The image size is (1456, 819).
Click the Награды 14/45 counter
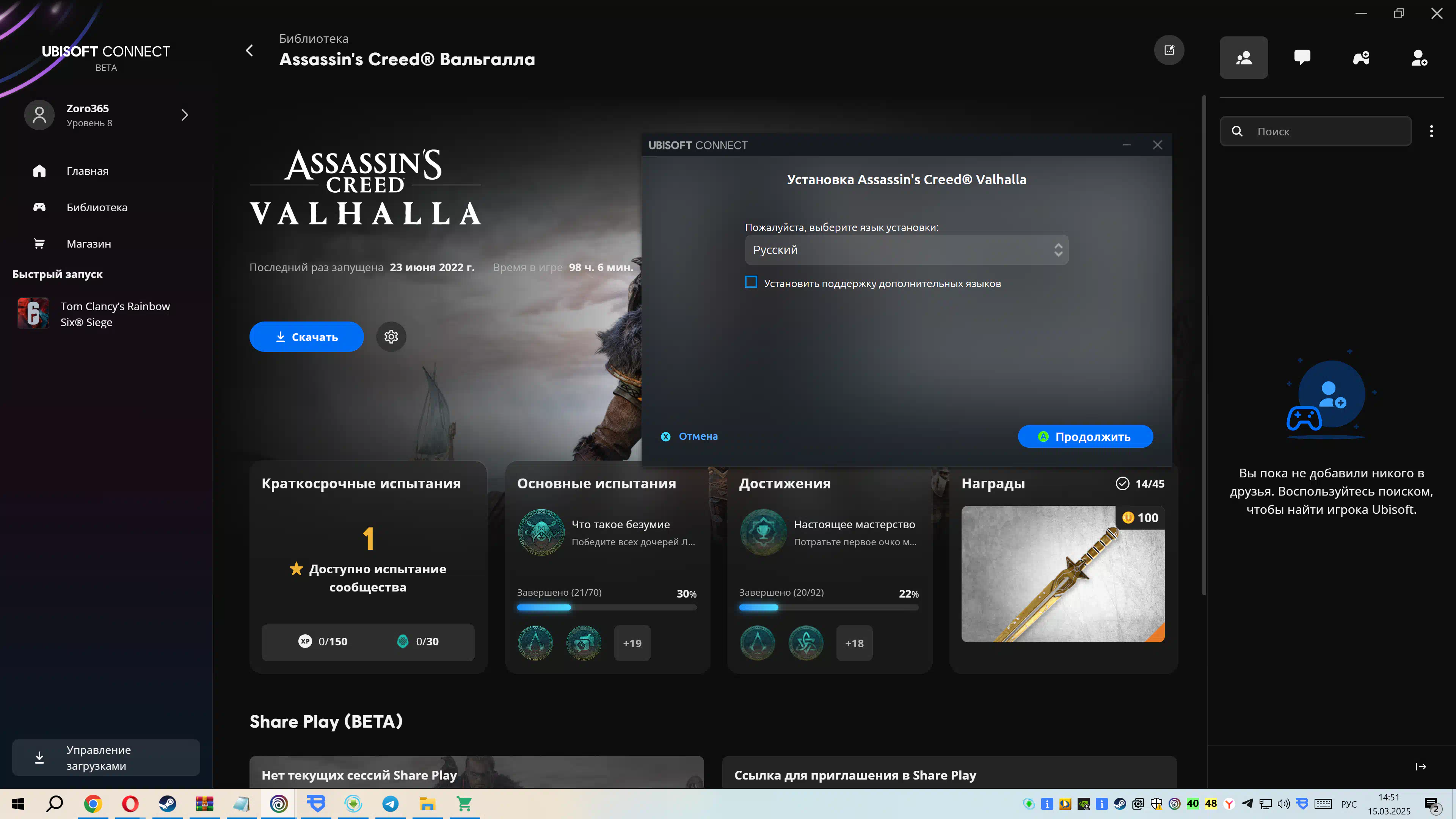click(x=1140, y=483)
